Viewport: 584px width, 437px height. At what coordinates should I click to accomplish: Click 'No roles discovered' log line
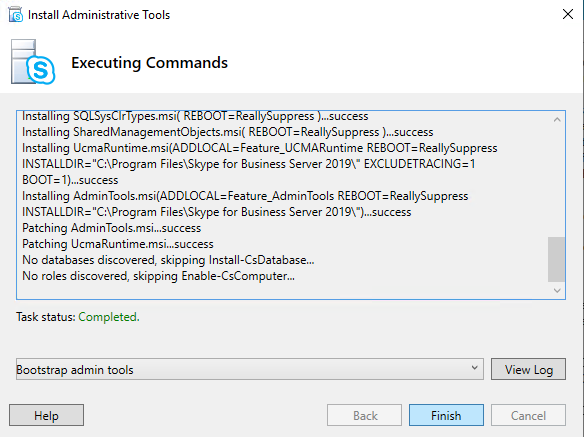point(158,276)
